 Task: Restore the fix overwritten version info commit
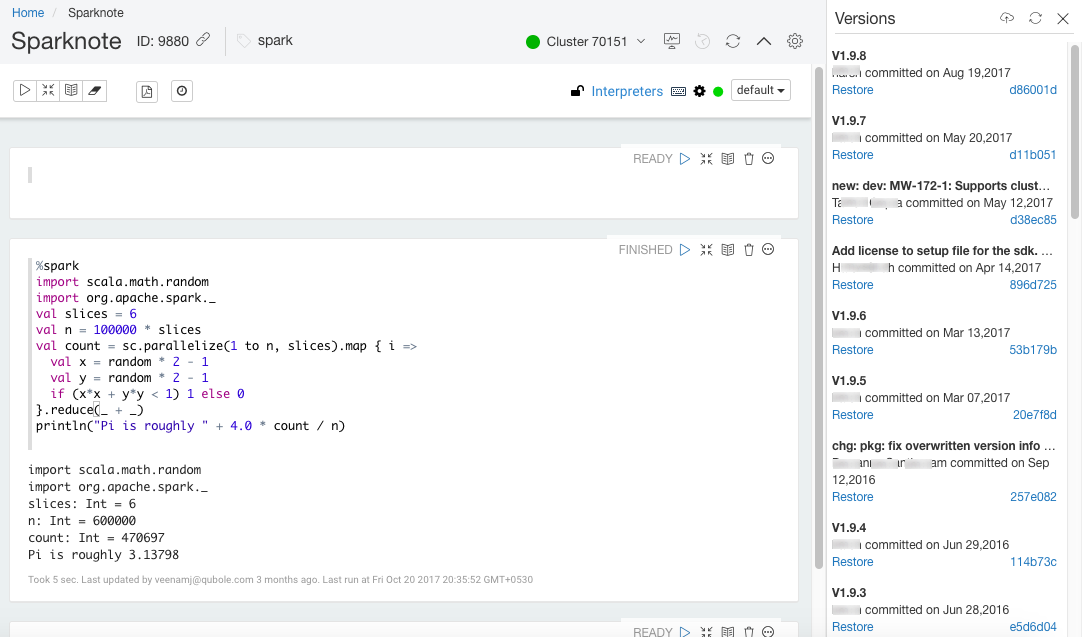[852, 497]
